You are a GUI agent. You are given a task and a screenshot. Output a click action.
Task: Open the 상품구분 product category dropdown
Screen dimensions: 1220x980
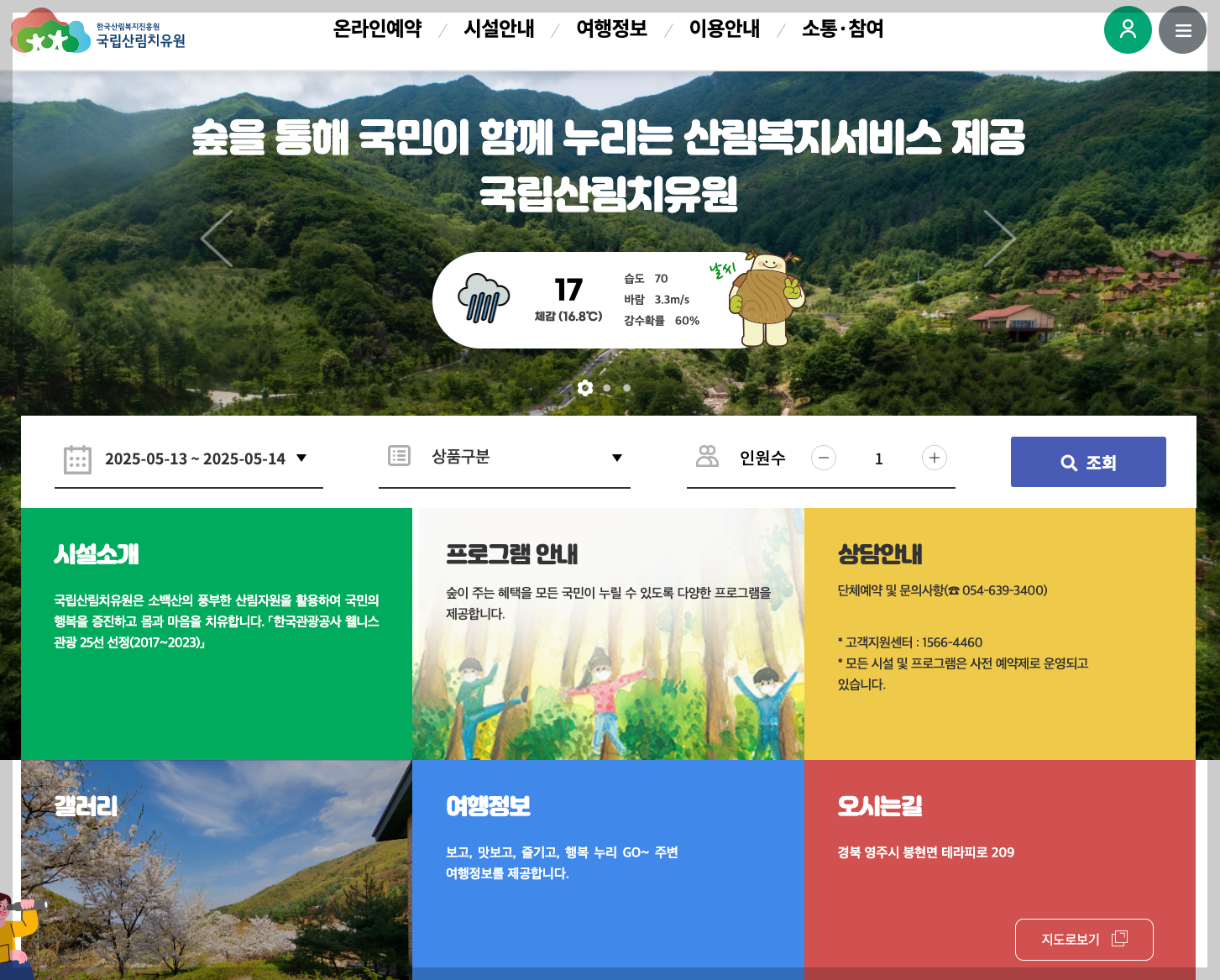(x=617, y=459)
